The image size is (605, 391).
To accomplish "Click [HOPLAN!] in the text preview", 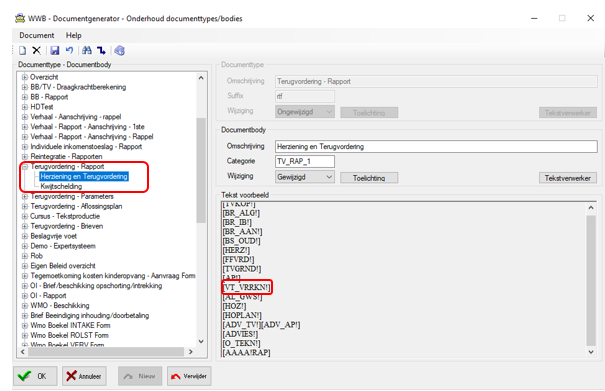I will pyautogui.click(x=242, y=315).
